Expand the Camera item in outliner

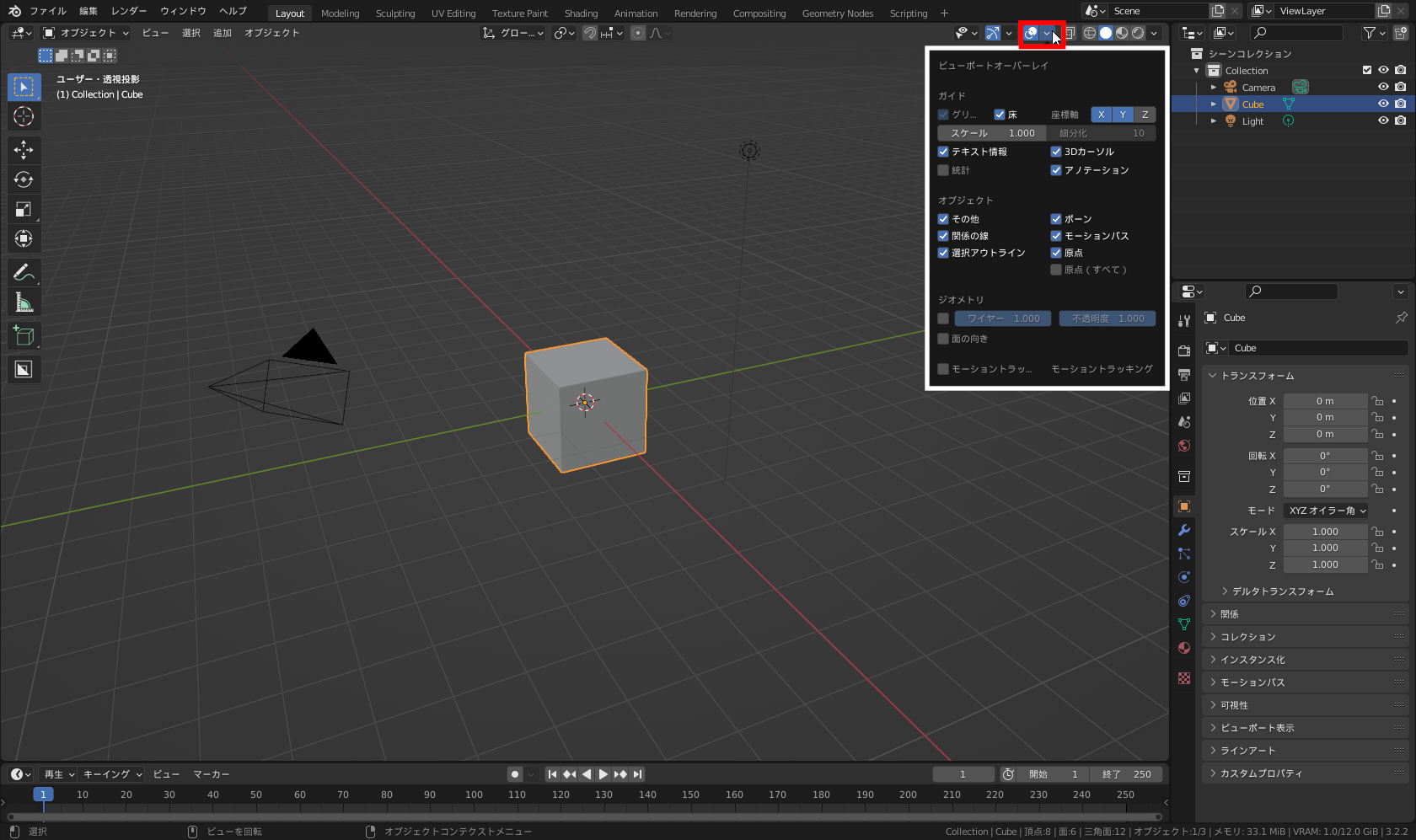point(1214,88)
